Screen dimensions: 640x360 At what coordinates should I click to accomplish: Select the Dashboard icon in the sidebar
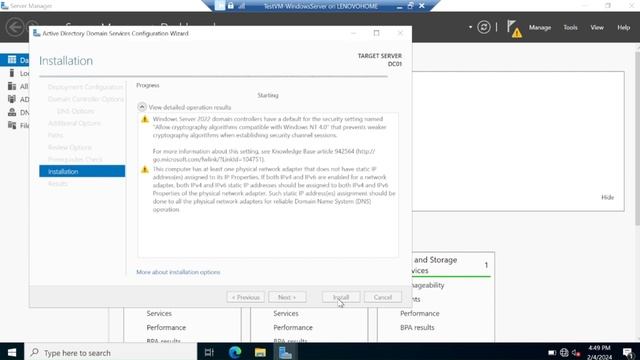(x=12, y=60)
